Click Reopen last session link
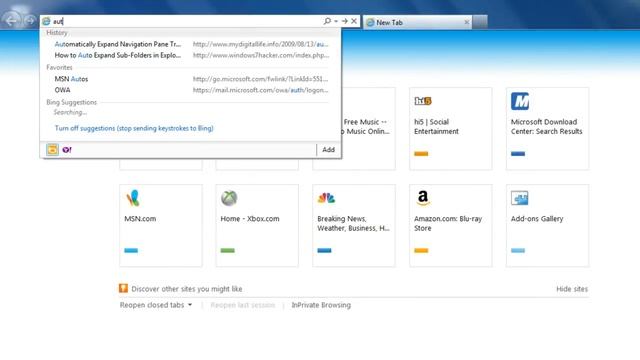This screenshot has width=640, height=360. click(242, 305)
